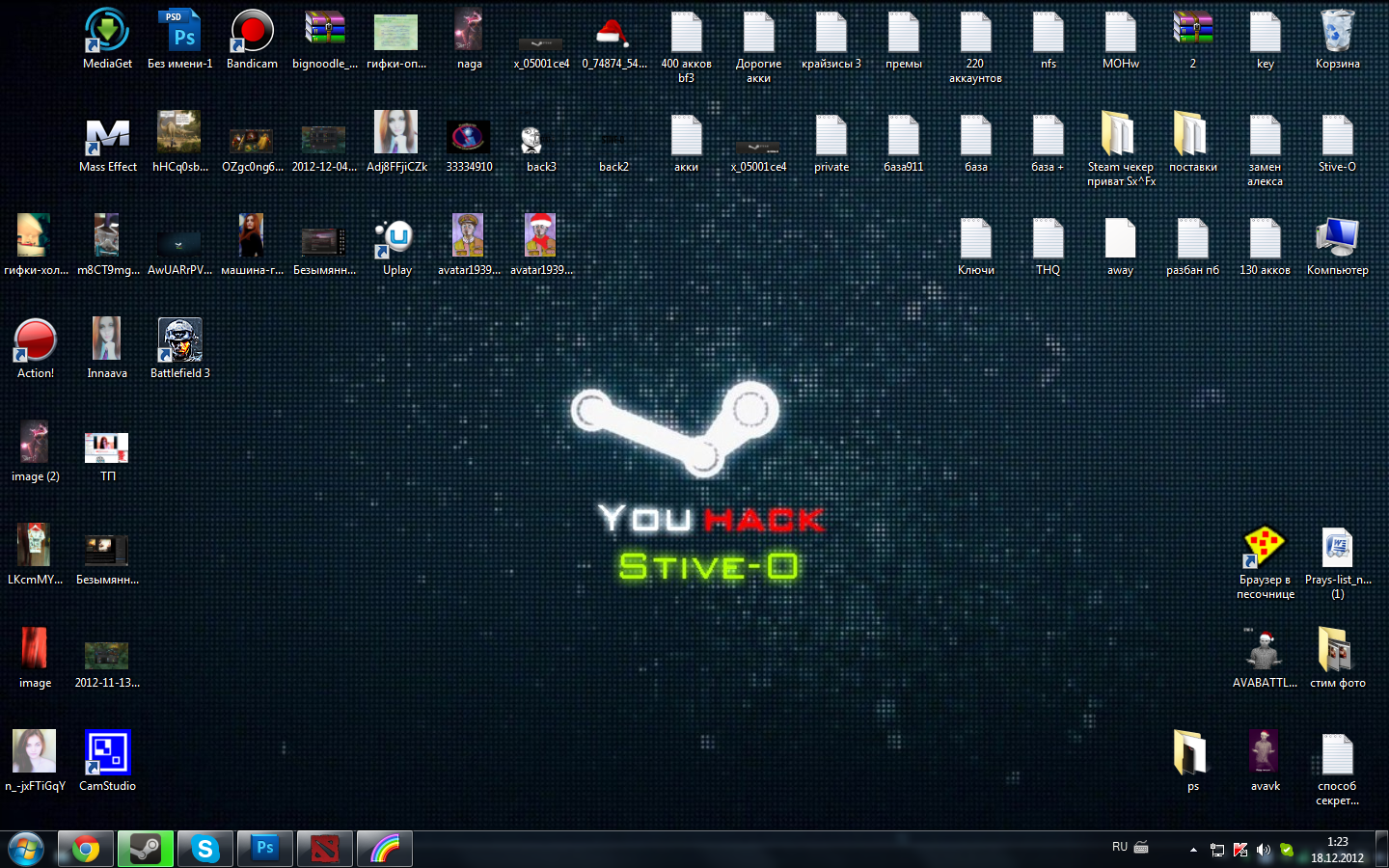Open Dota 2 from the taskbar
Viewport: 1389px width, 868px height.
click(325, 850)
